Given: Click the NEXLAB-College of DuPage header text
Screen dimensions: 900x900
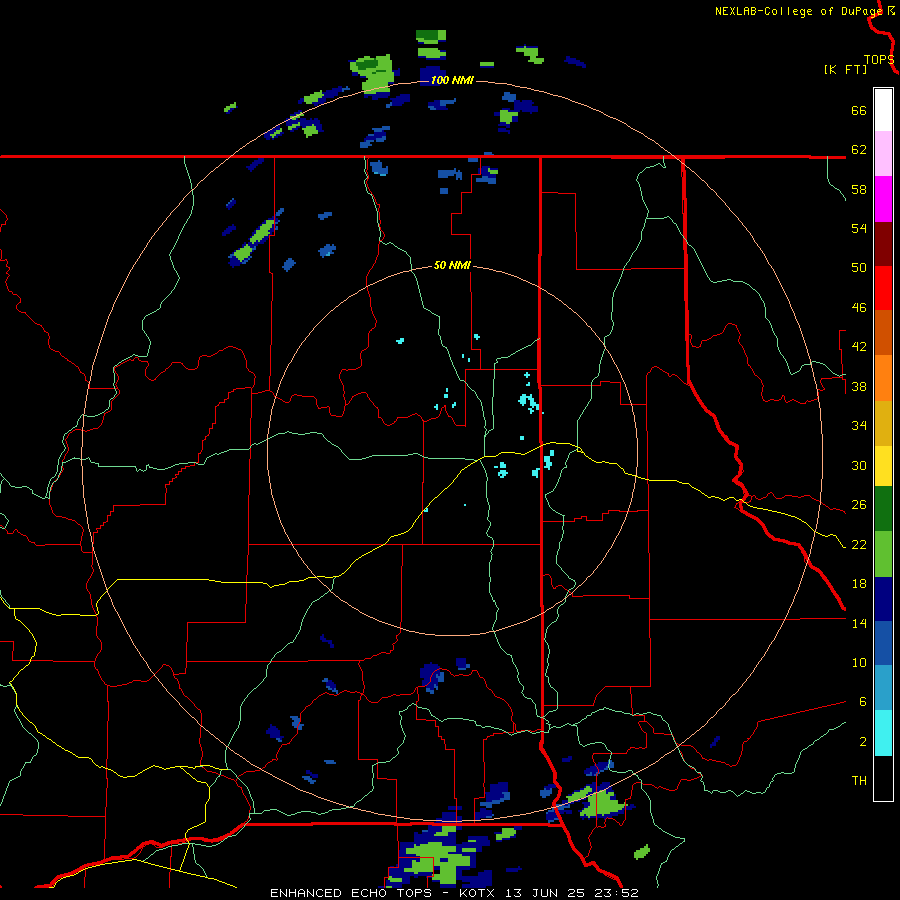Looking at the screenshot, I should 798,11.
